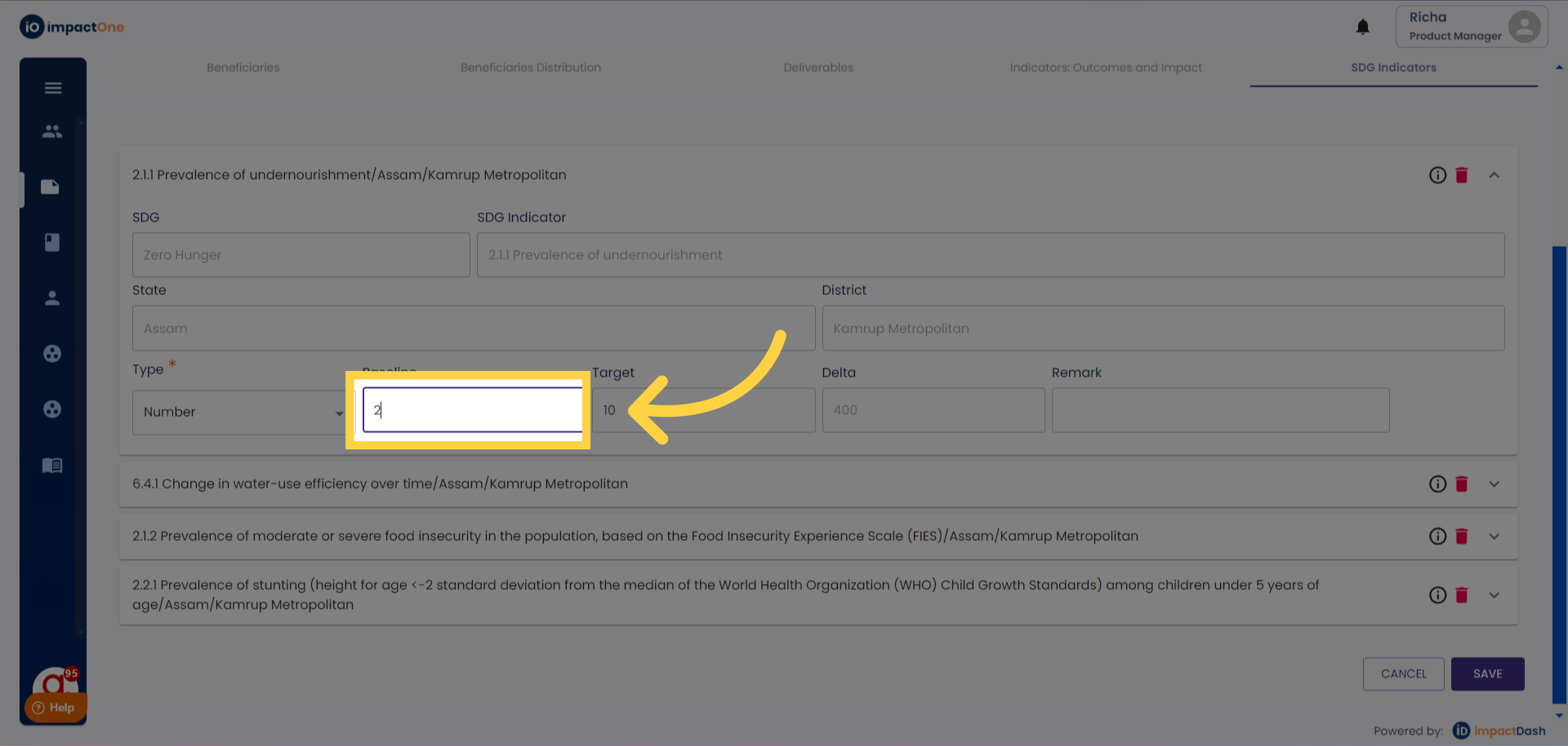This screenshot has height=746, width=1568.
Task: Delete the 2.1.1 undernourishment indicator
Action: (1462, 175)
